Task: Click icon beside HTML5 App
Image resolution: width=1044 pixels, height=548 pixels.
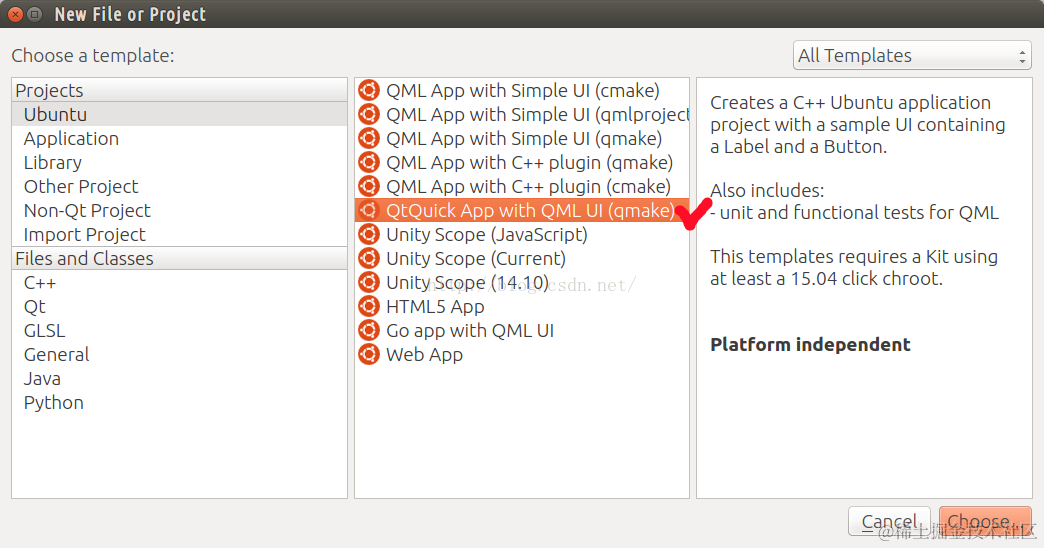Action: pos(369,306)
